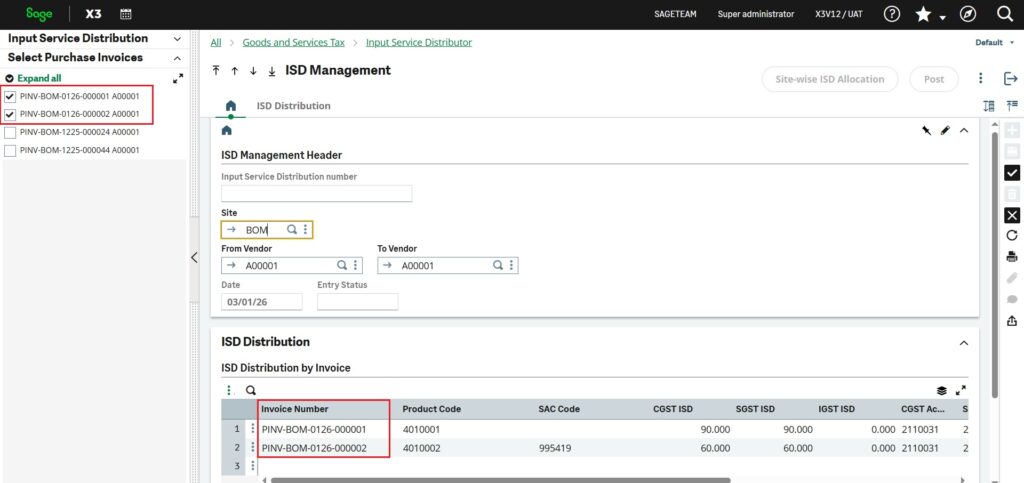Click the Site-wise ISD Allocation button
Viewport: 1024px width, 483px height.
pos(829,79)
